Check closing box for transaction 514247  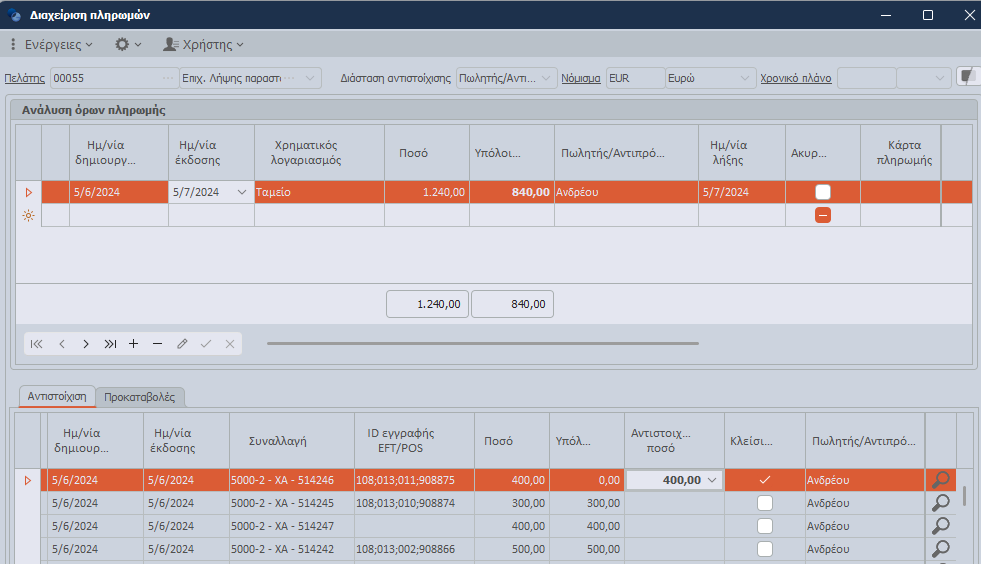click(765, 526)
